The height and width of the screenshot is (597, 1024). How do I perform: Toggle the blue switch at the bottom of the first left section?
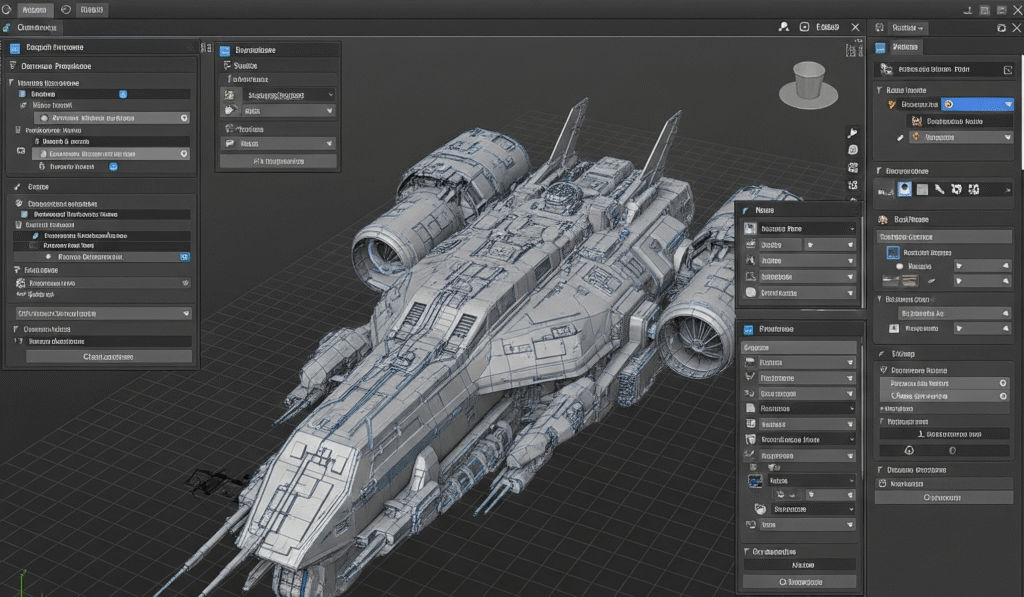point(114,167)
